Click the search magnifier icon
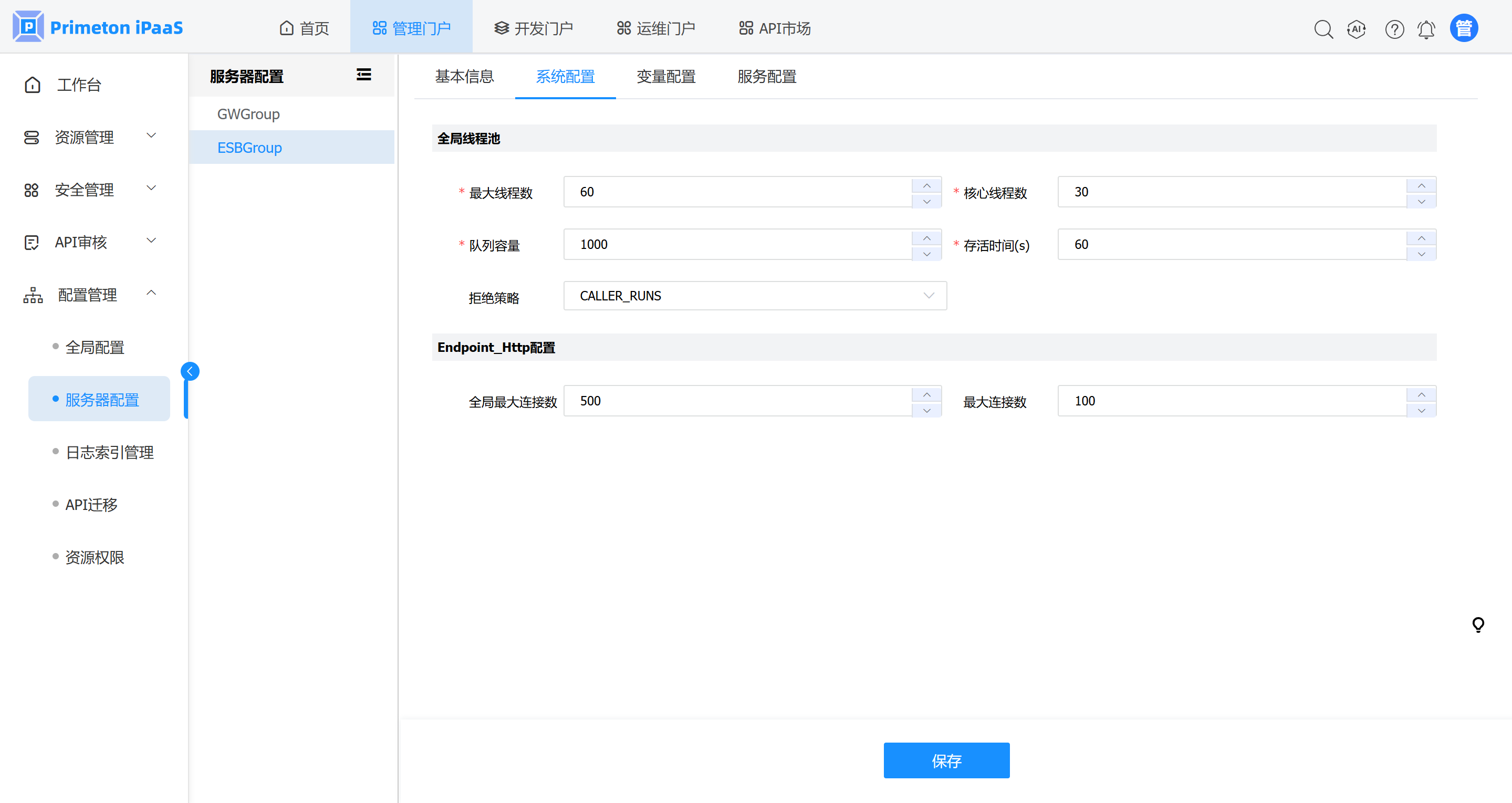 pos(1323,29)
